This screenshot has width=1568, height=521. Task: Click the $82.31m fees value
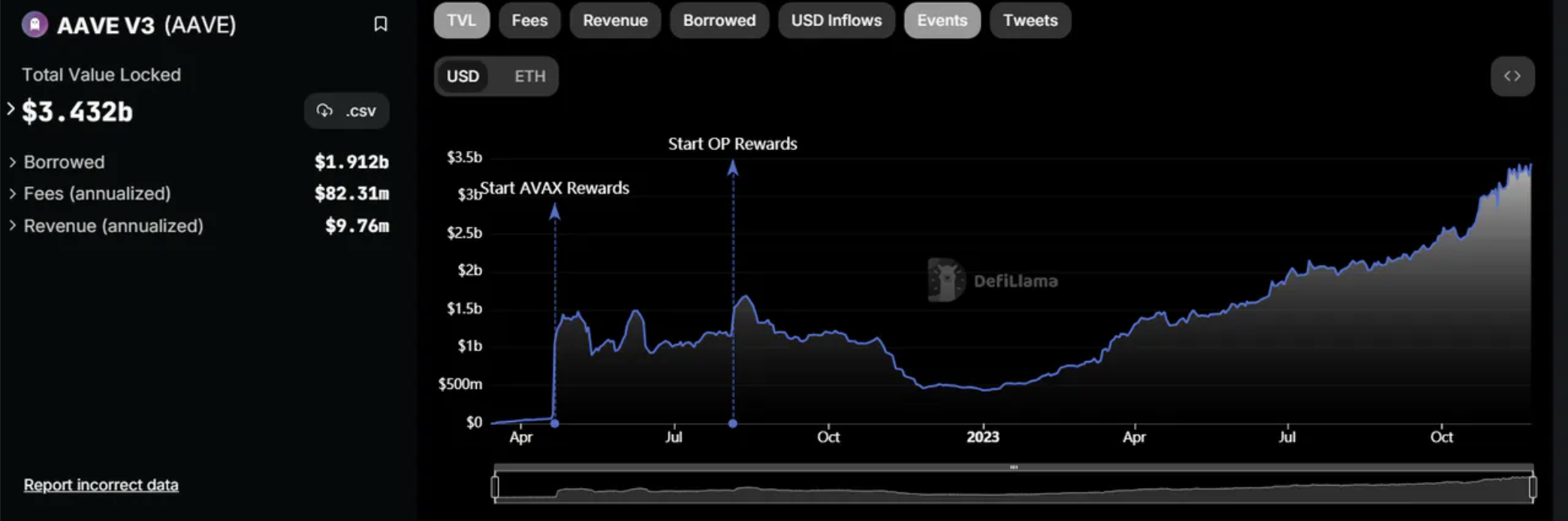[x=351, y=194]
